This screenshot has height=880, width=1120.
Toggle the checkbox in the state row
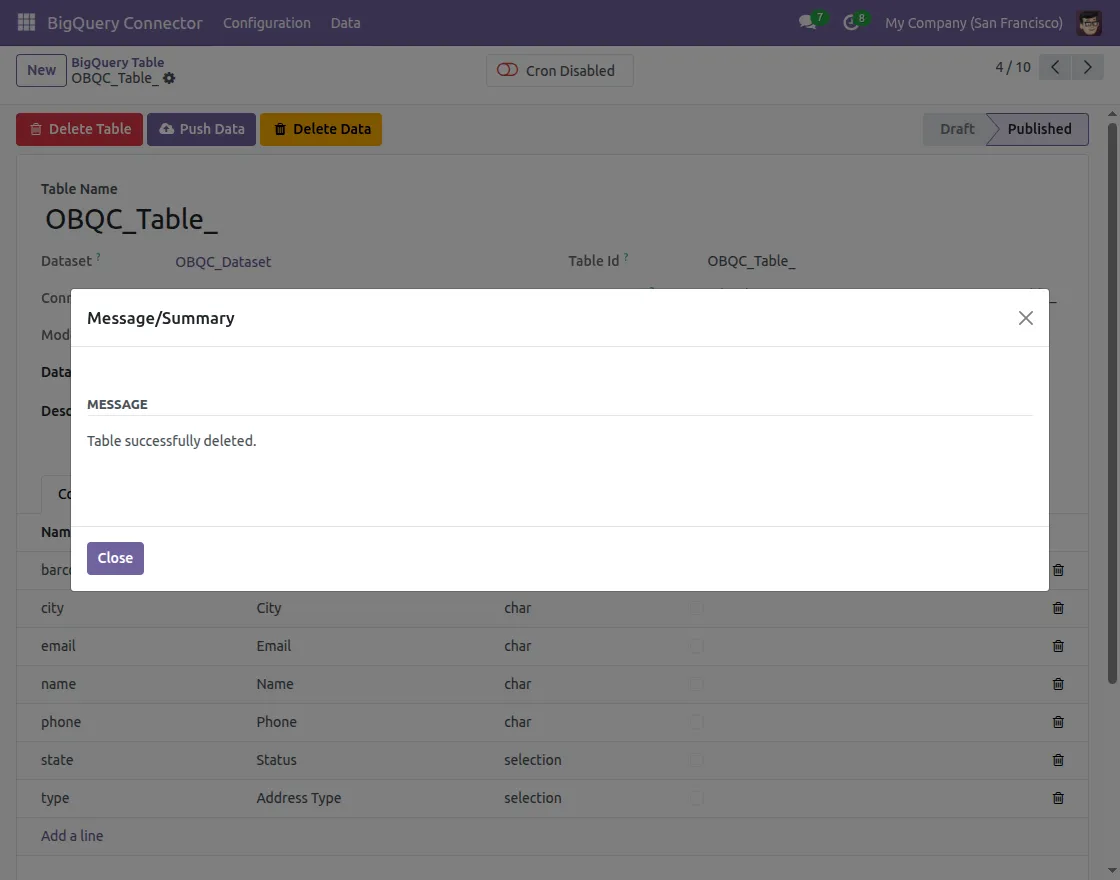coord(696,760)
